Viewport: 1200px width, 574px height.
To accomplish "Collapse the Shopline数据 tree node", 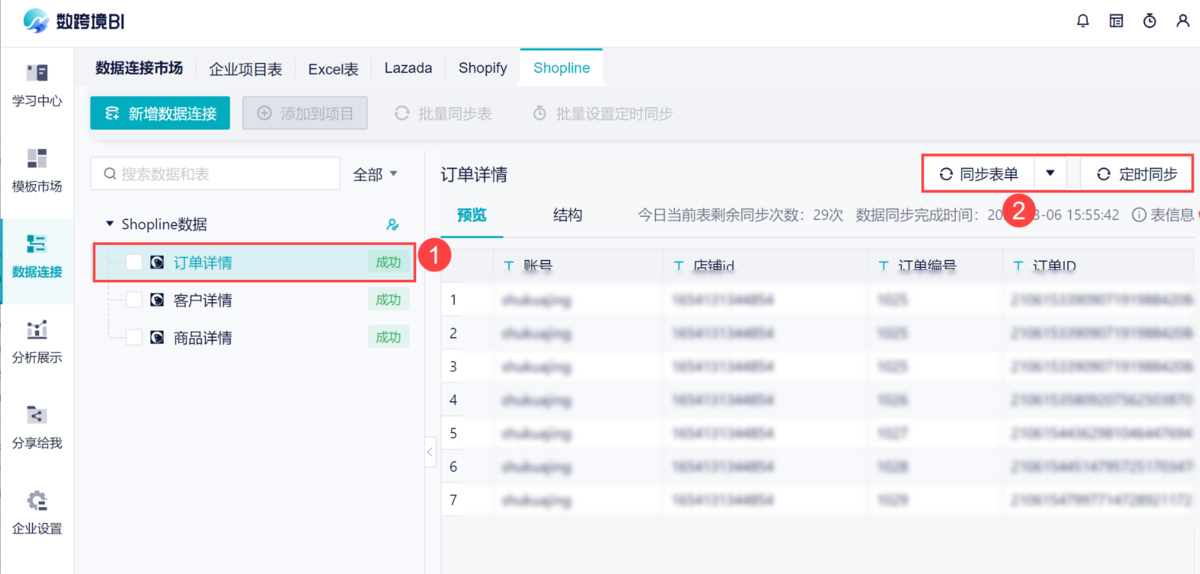I will click(x=110, y=225).
